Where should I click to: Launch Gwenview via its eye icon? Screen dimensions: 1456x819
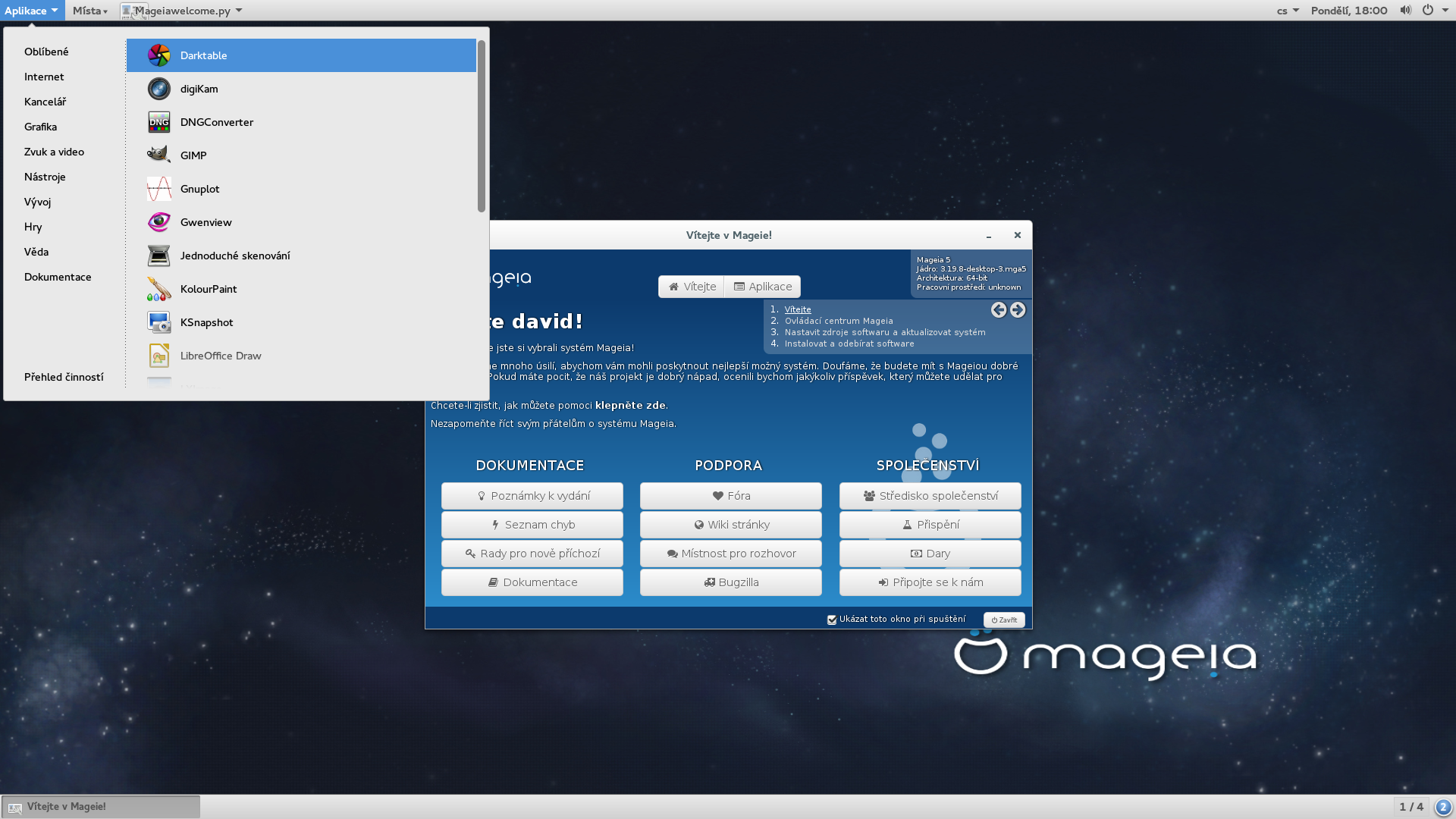(158, 222)
